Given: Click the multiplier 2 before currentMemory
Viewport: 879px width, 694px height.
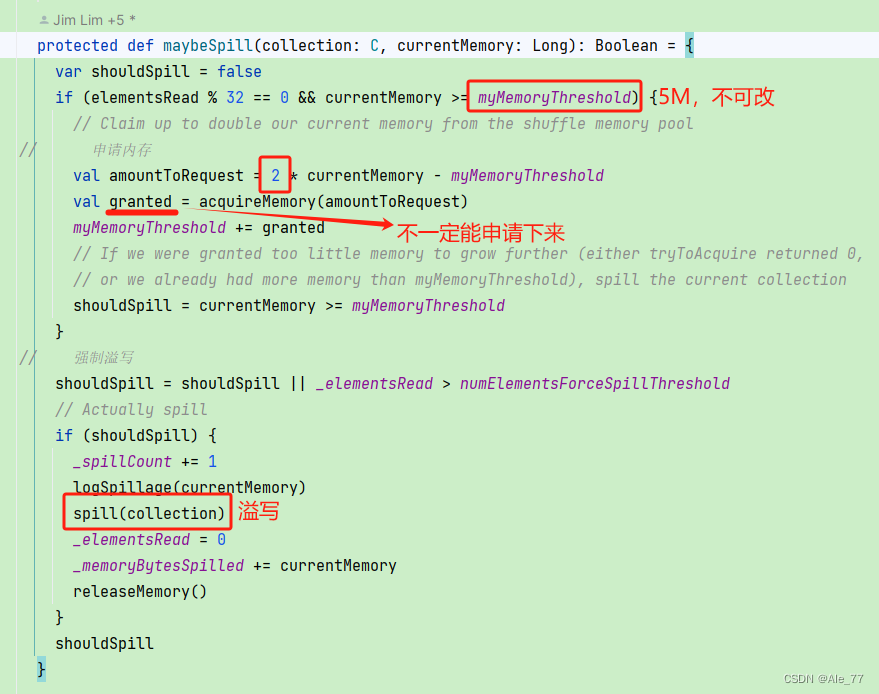Looking at the screenshot, I should point(275,175).
